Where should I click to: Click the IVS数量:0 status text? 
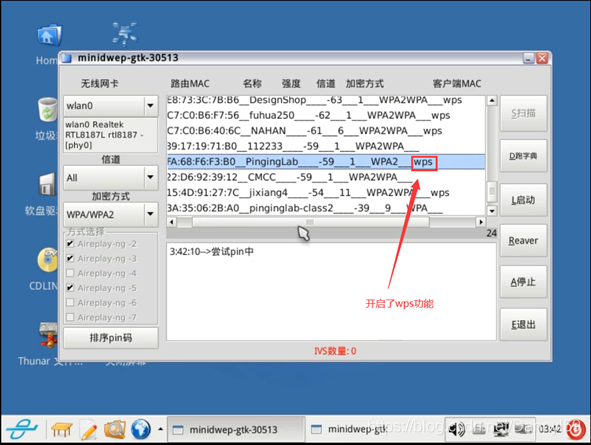[335, 351]
